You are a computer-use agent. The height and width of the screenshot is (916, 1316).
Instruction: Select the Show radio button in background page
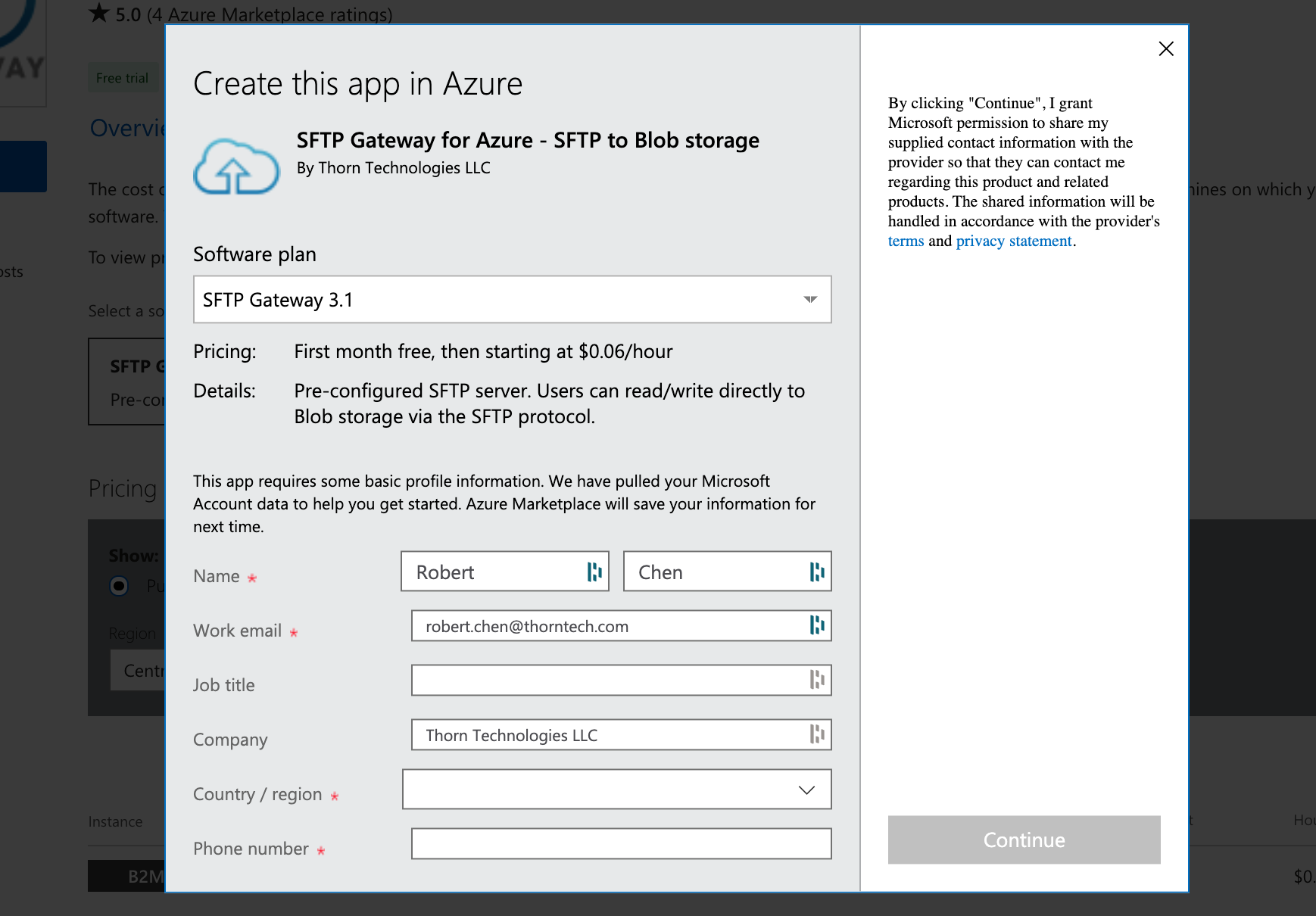point(119,586)
